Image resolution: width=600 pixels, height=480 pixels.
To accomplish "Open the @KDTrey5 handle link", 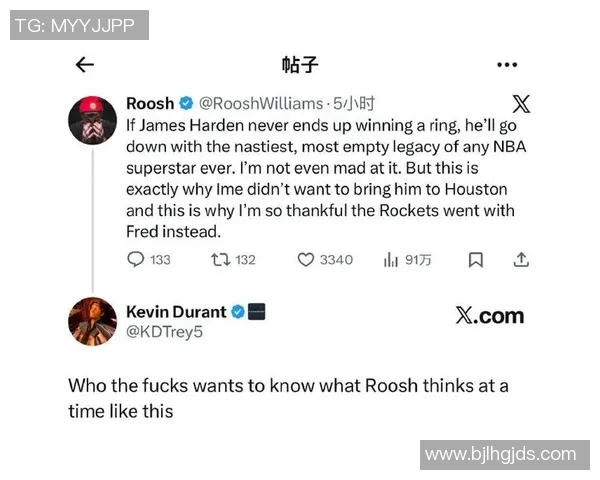I will (x=165, y=332).
